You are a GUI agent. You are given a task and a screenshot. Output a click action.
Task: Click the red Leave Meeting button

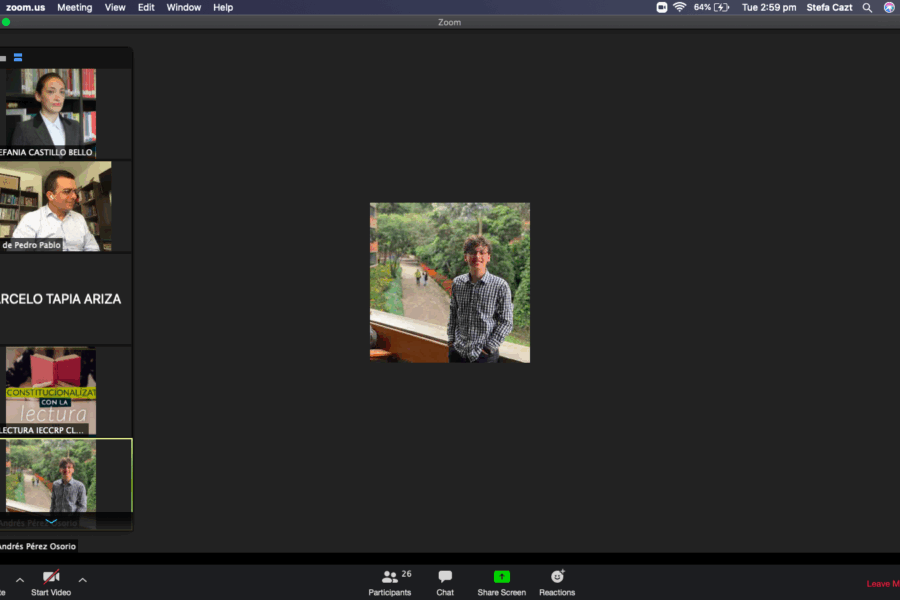pos(880,584)
